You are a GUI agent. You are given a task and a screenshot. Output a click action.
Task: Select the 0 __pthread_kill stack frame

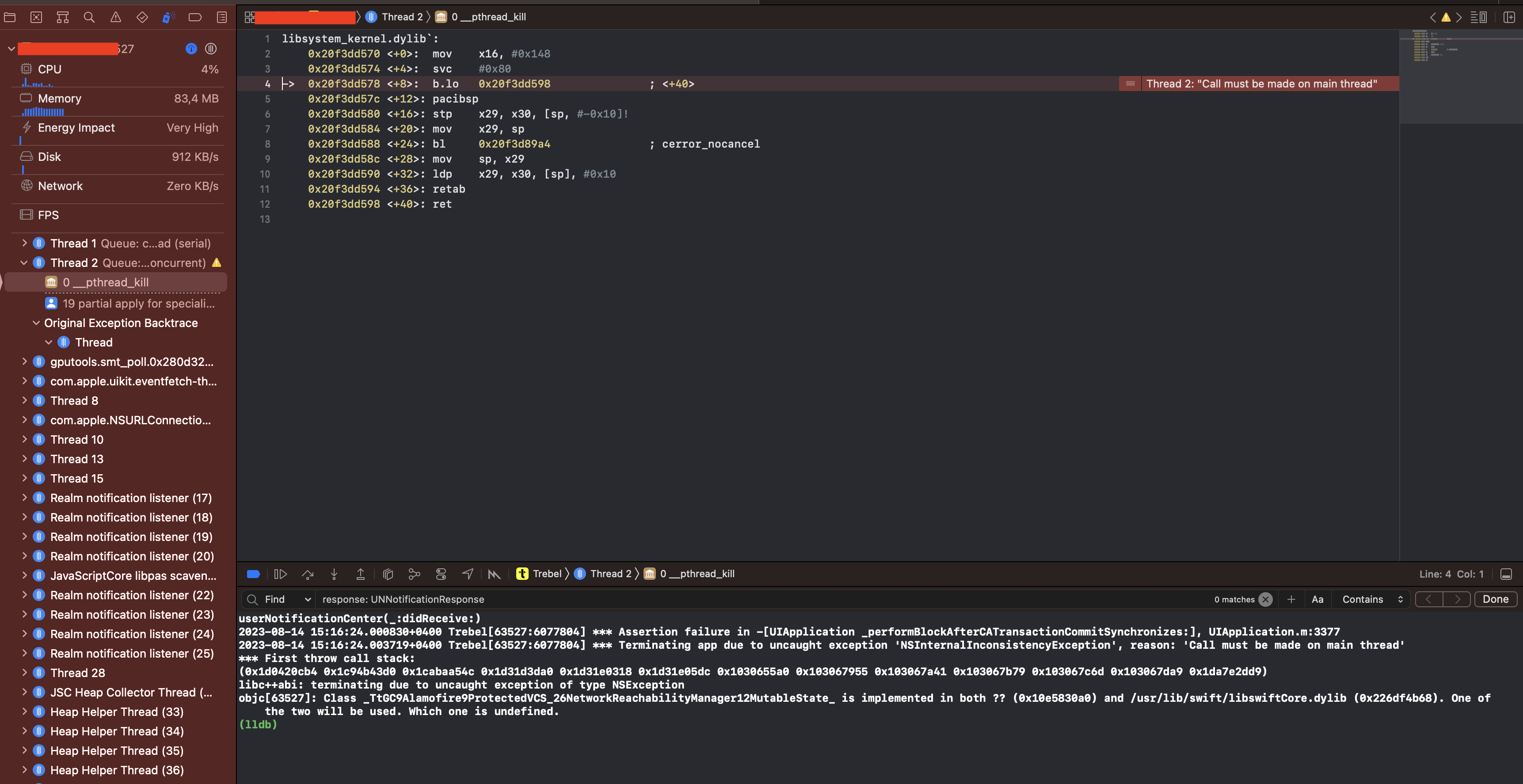pos(106,282)
